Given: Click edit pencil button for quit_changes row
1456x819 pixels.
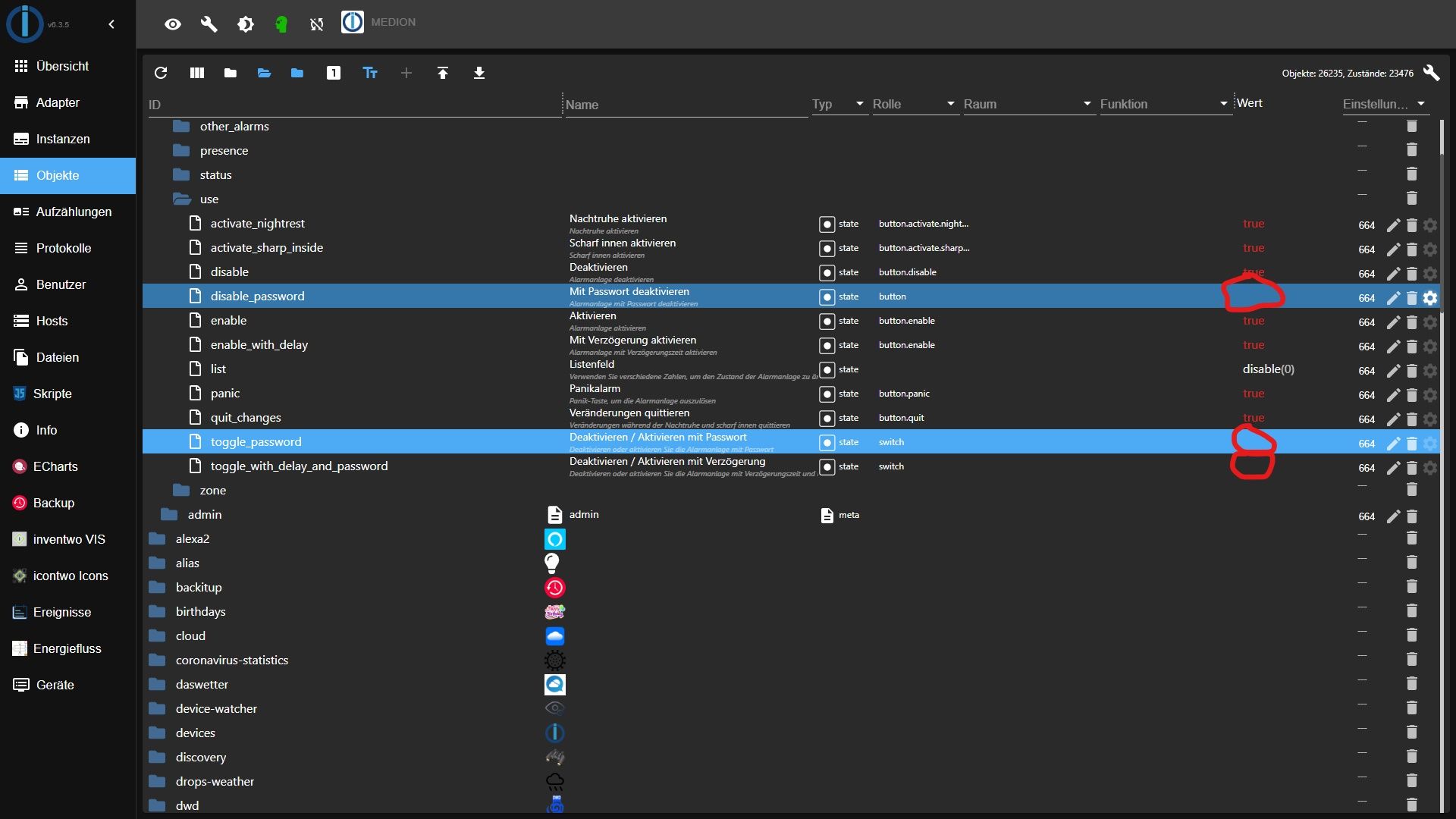Looking at the screenshot, I should coord(1393,418).
